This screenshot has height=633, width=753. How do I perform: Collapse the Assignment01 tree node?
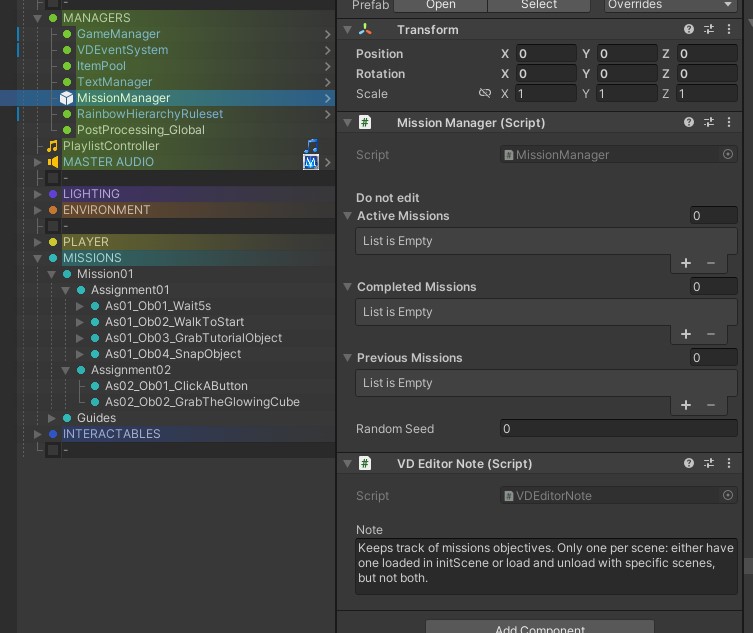click(x=66, y=290)
